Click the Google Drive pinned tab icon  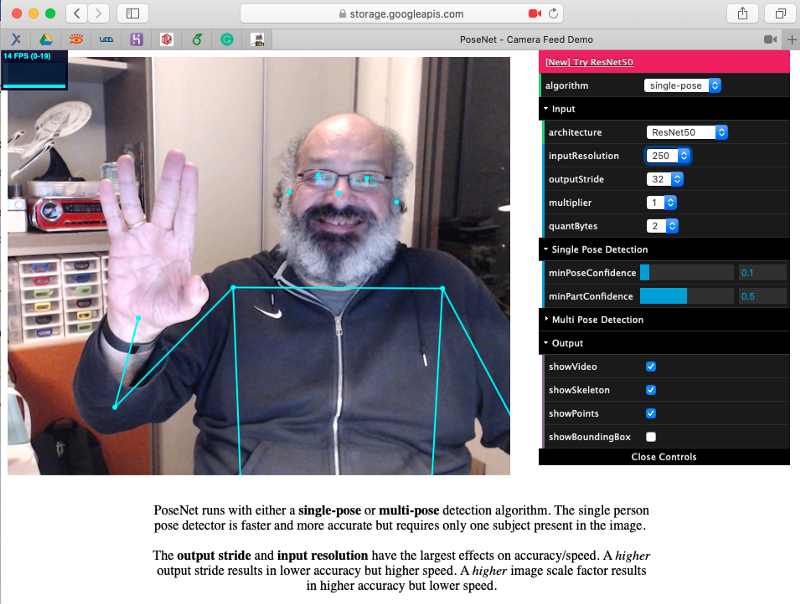coord(46,39)
